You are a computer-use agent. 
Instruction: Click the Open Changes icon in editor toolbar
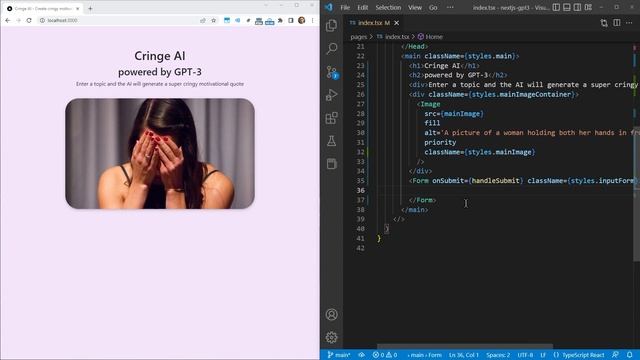click(x=604, y=23)
